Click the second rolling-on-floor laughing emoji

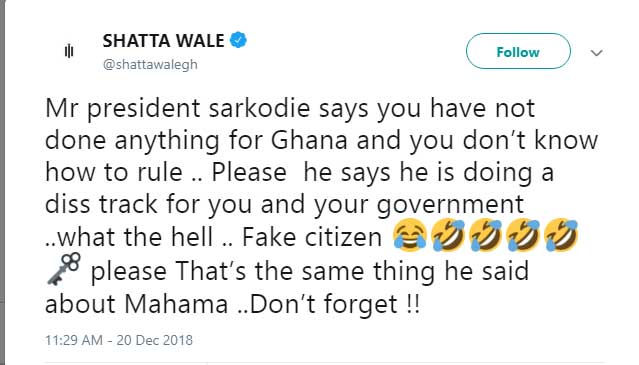click(x=486, y=235)
